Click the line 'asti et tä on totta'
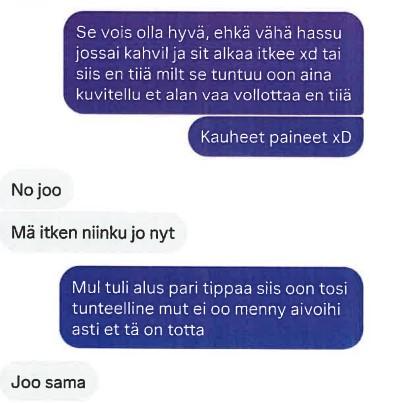 click(138, 330)
